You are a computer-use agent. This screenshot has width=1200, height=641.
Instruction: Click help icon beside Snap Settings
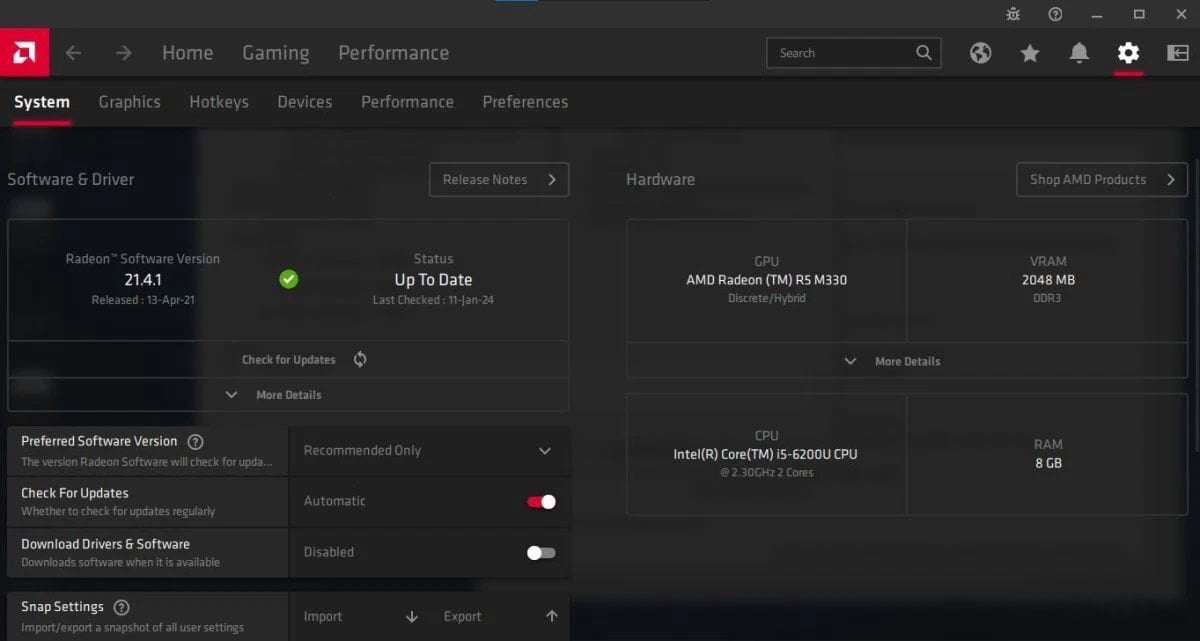click(122, 607)
